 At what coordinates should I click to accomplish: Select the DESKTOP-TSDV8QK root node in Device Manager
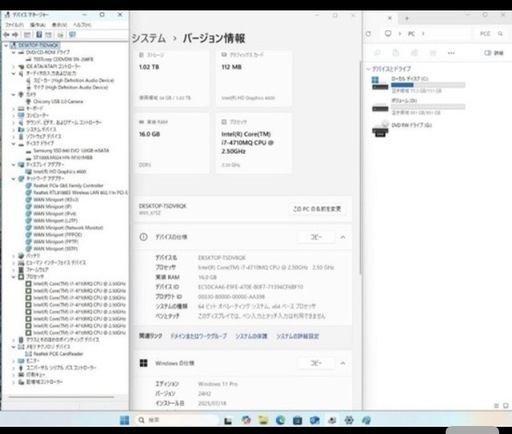pos(35,45)
